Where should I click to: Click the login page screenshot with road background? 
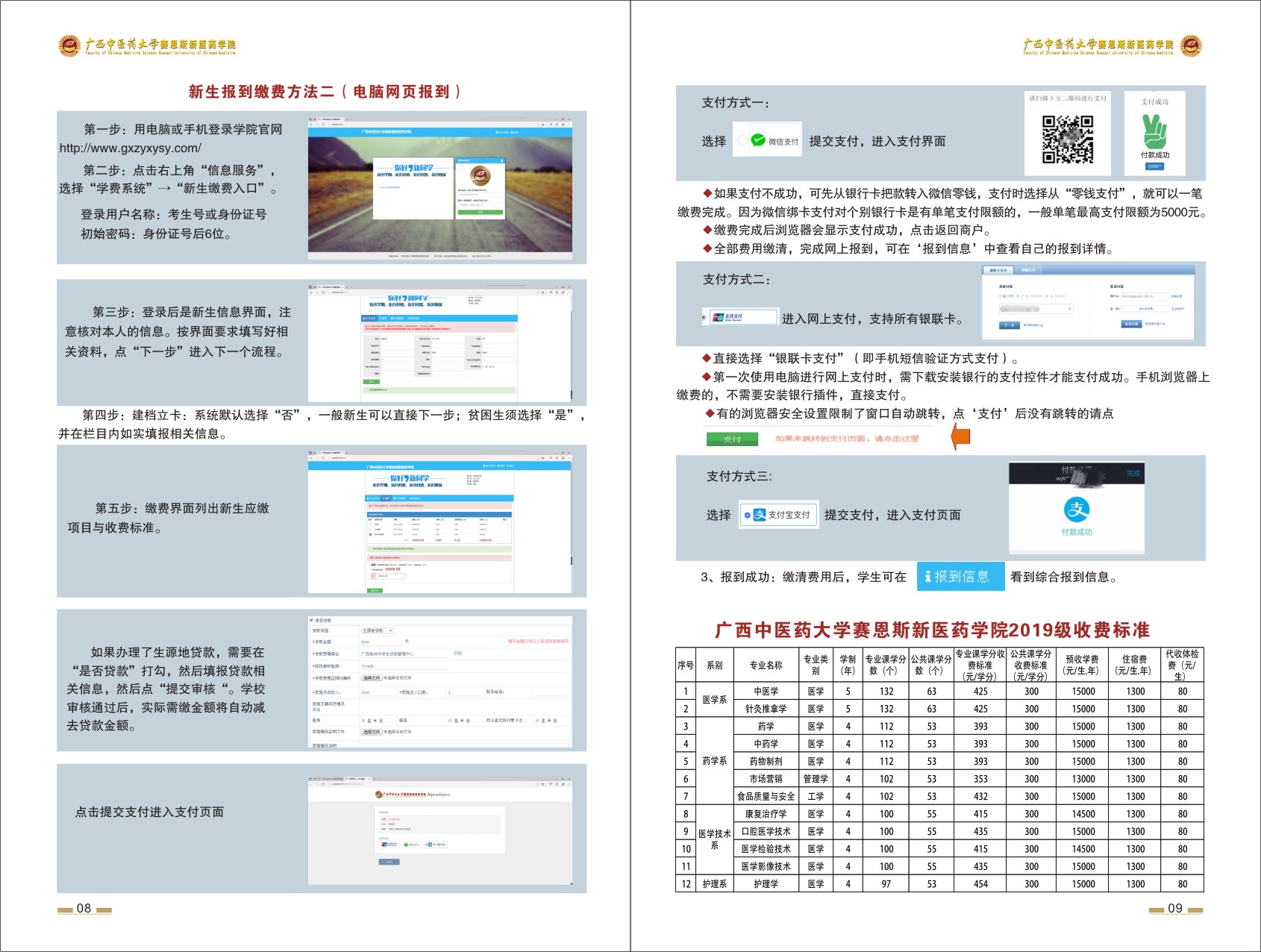(439, 187)
